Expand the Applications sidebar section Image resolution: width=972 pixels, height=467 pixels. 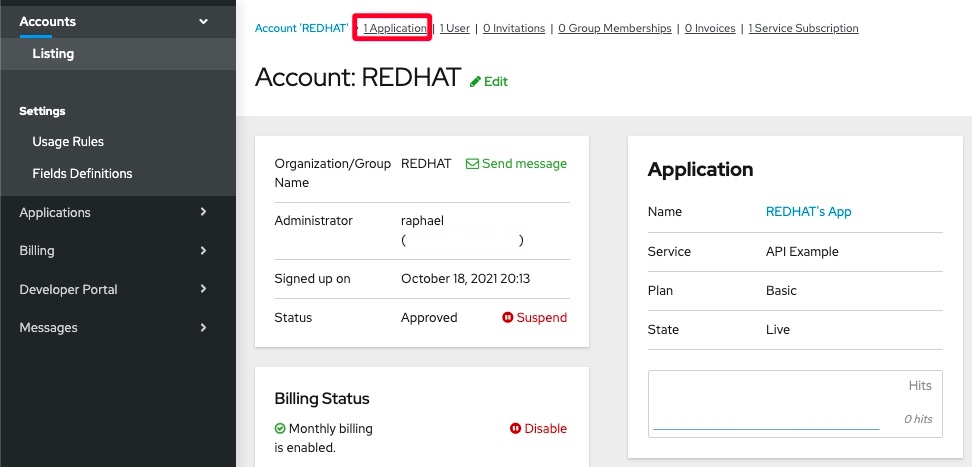coord(204,212)
